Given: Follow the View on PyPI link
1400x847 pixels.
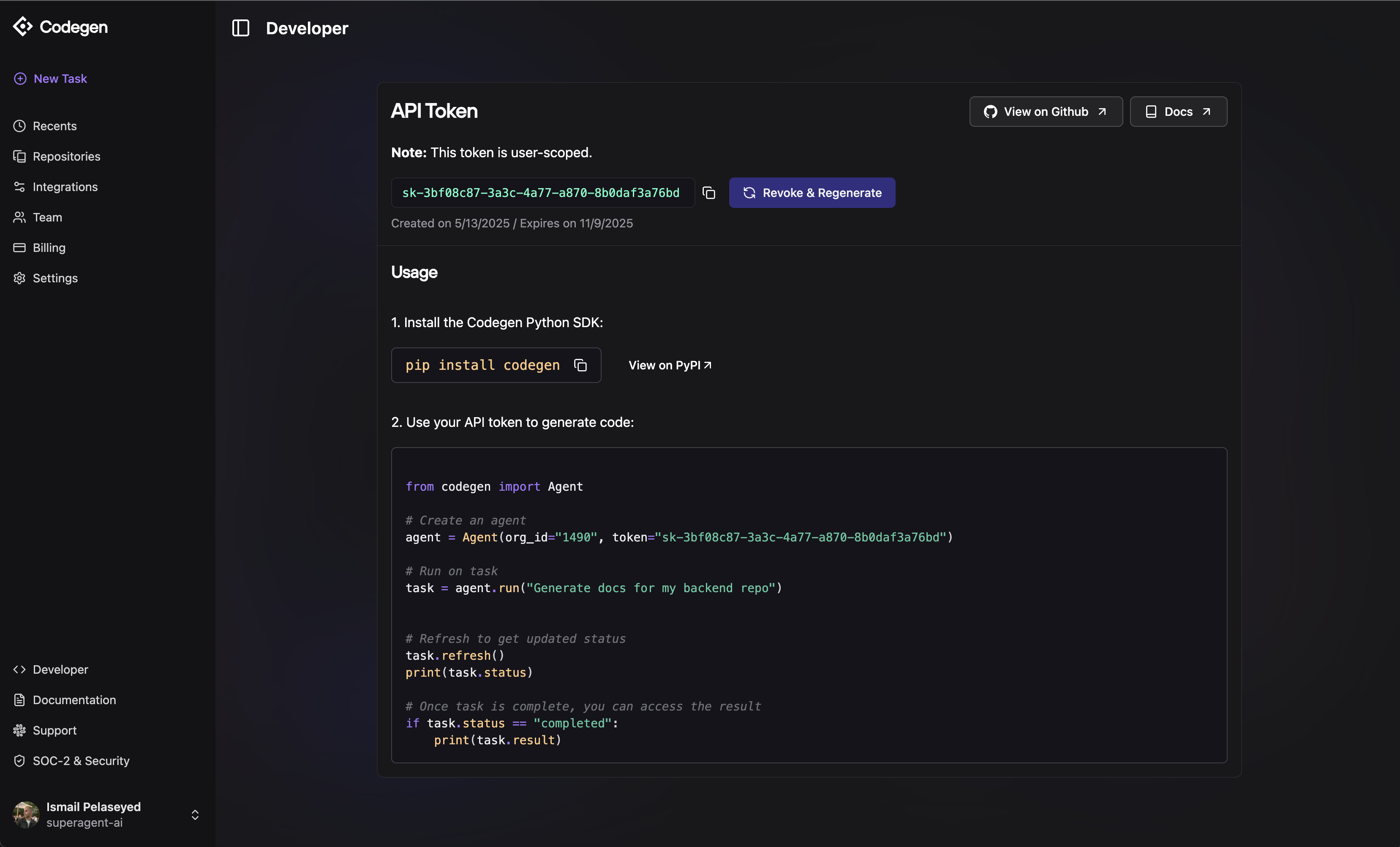Looking at the screenshot, I should 669,365.
